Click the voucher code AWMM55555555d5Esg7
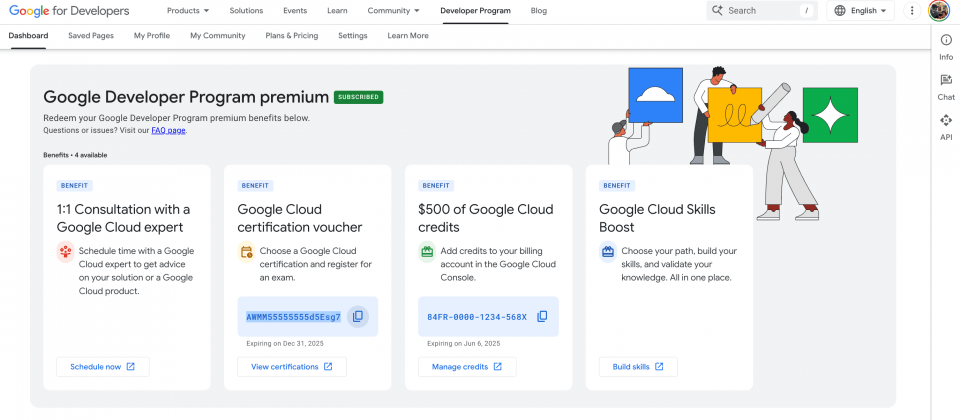This screenshot has width=960, height=420. point(293,317)
